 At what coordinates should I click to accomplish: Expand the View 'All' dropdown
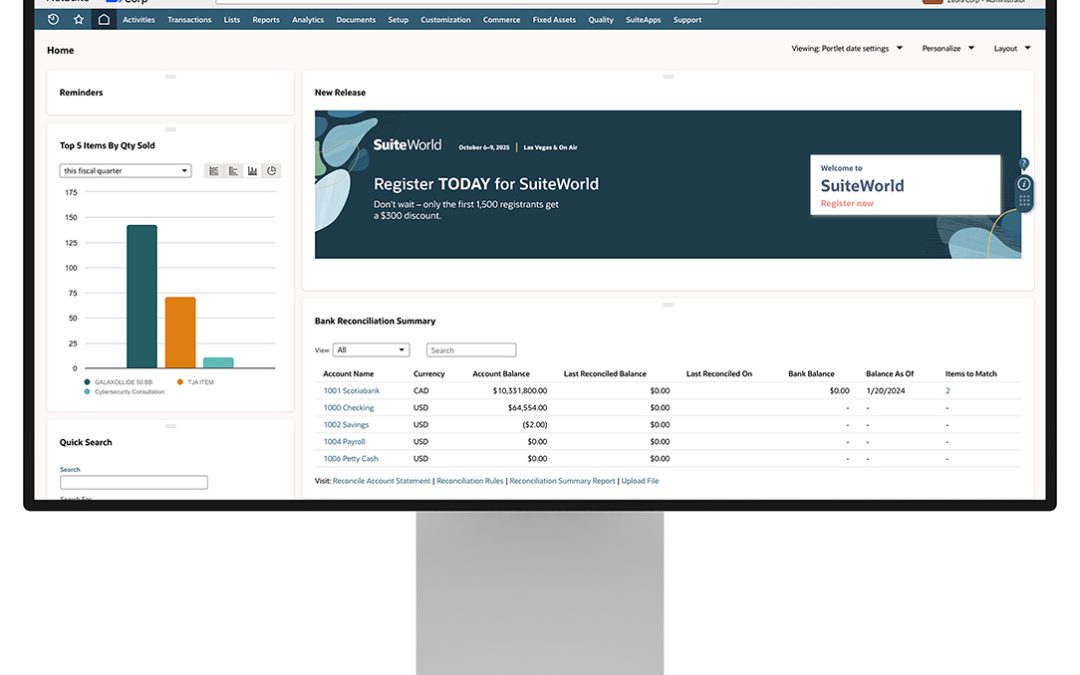coord(372,350)
